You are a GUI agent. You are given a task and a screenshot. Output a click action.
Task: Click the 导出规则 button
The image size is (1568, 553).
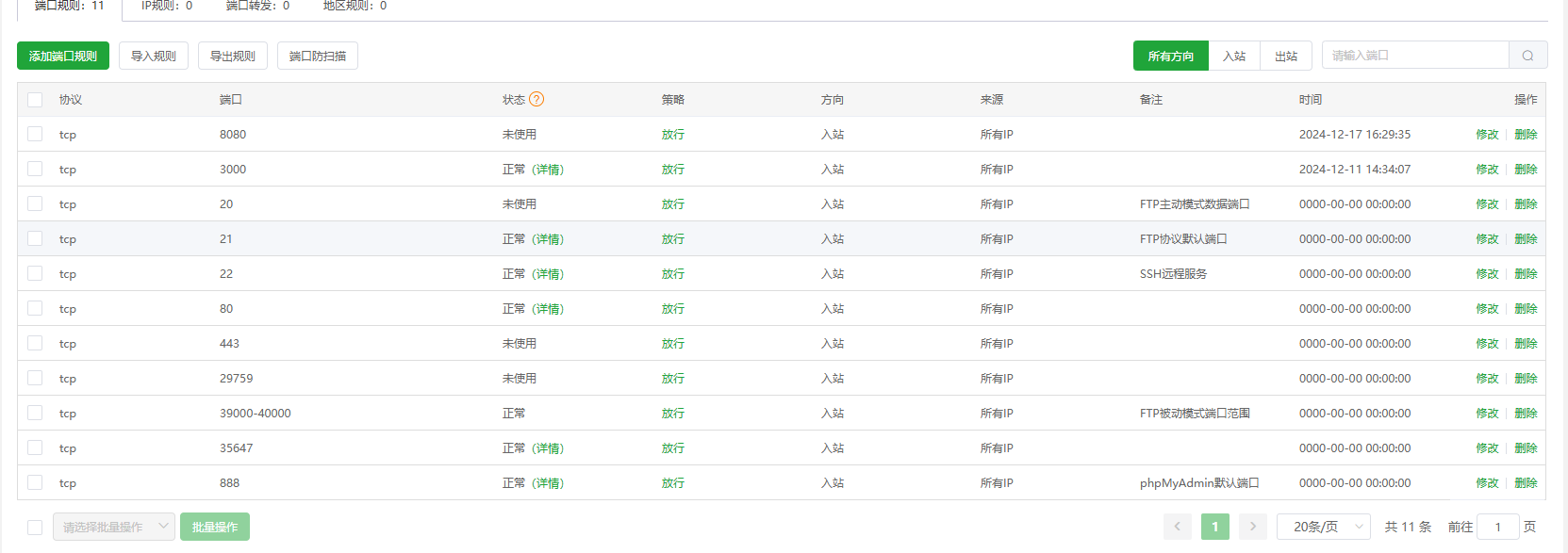pos(233,56)
